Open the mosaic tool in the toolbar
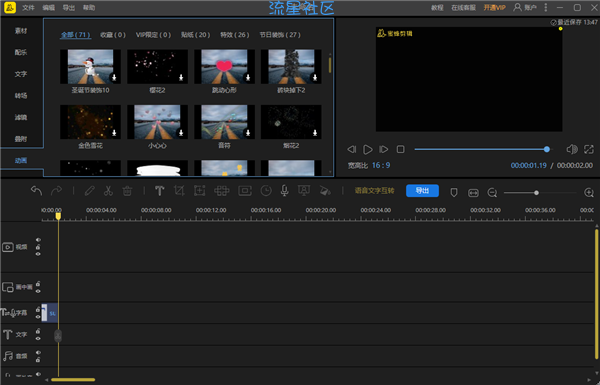This screenshot has height=385, width=600. (x=222, y=191)
